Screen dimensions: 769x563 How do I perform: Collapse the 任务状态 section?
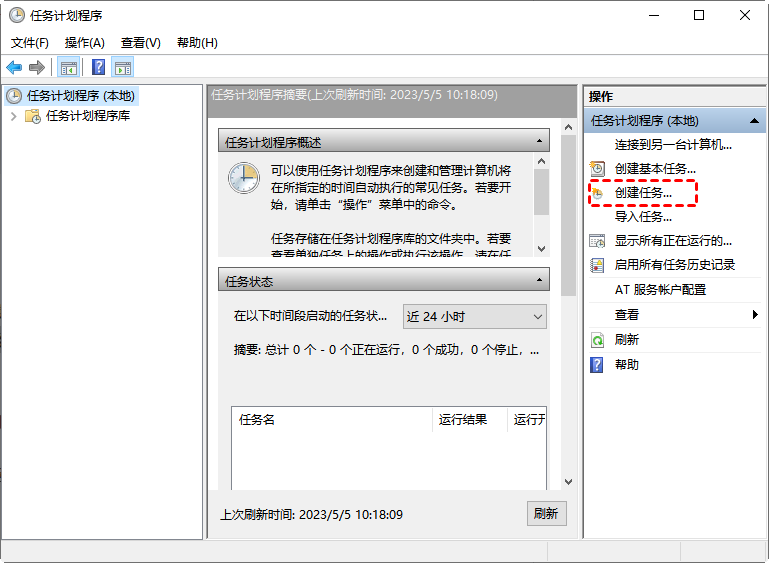point(539,280)
